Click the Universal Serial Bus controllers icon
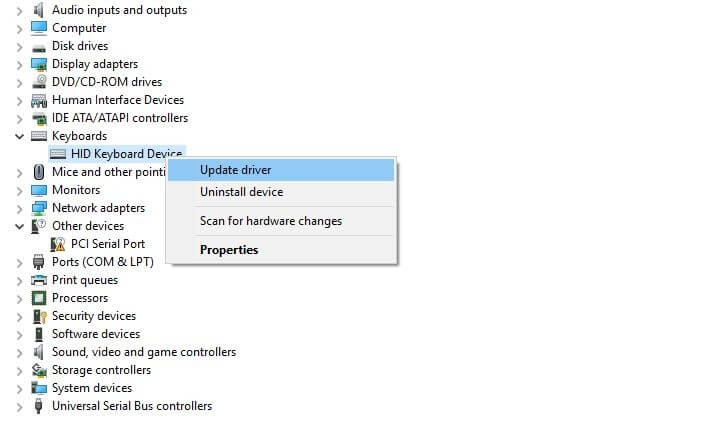 point(39,406)
